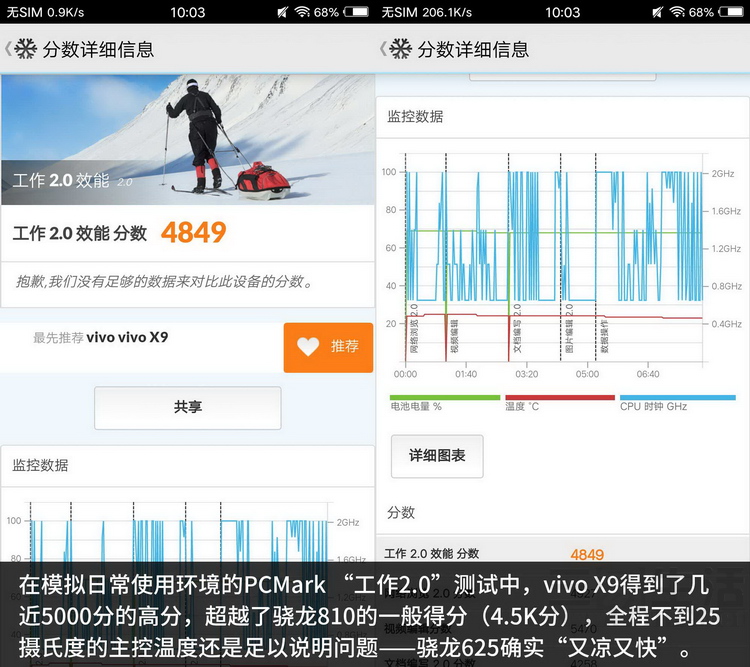Tap the snowflake PCMark logo on left screen
The width and height of the screenshot is (750, 667).
click(x=25, y=49)
